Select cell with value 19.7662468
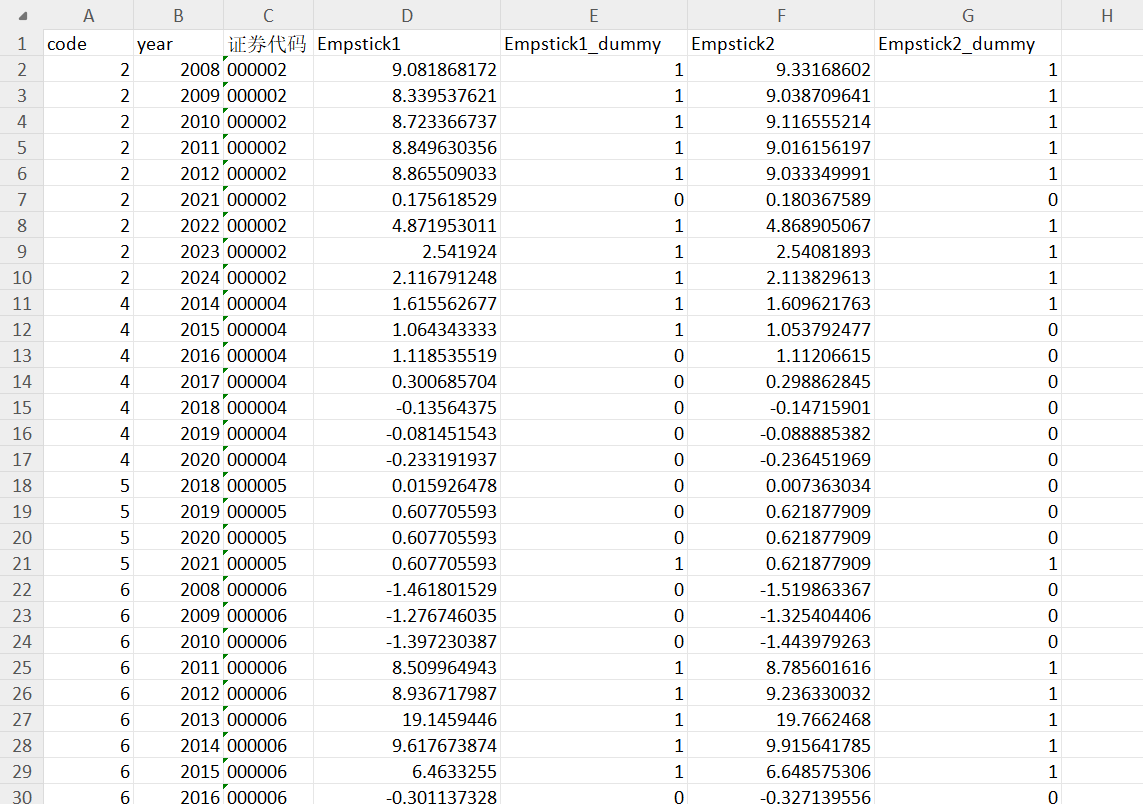The height and width of the screenshot is (804, 1143). (x=781, y=719)
